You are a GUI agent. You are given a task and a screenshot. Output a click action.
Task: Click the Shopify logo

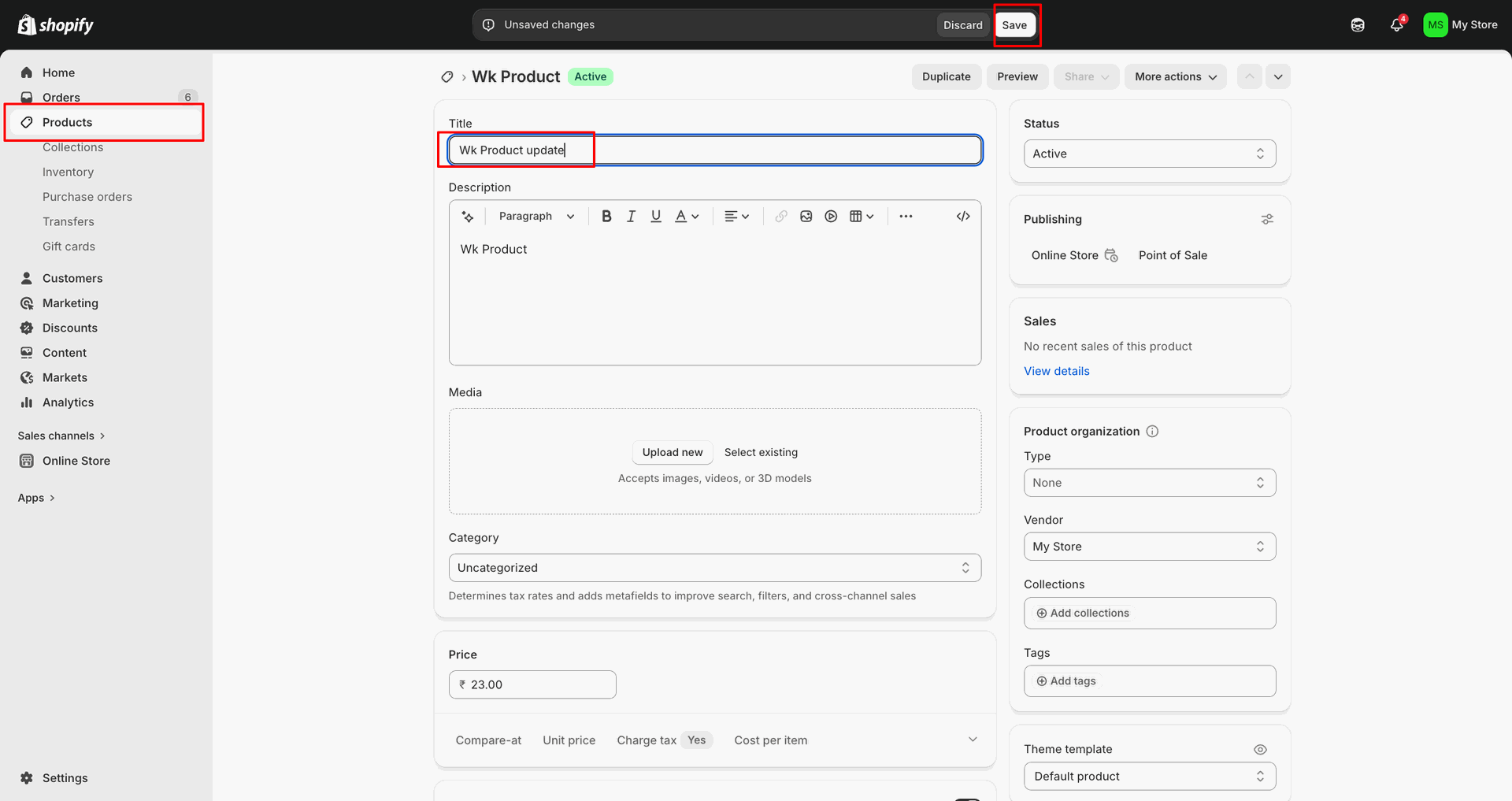(55, 25)
